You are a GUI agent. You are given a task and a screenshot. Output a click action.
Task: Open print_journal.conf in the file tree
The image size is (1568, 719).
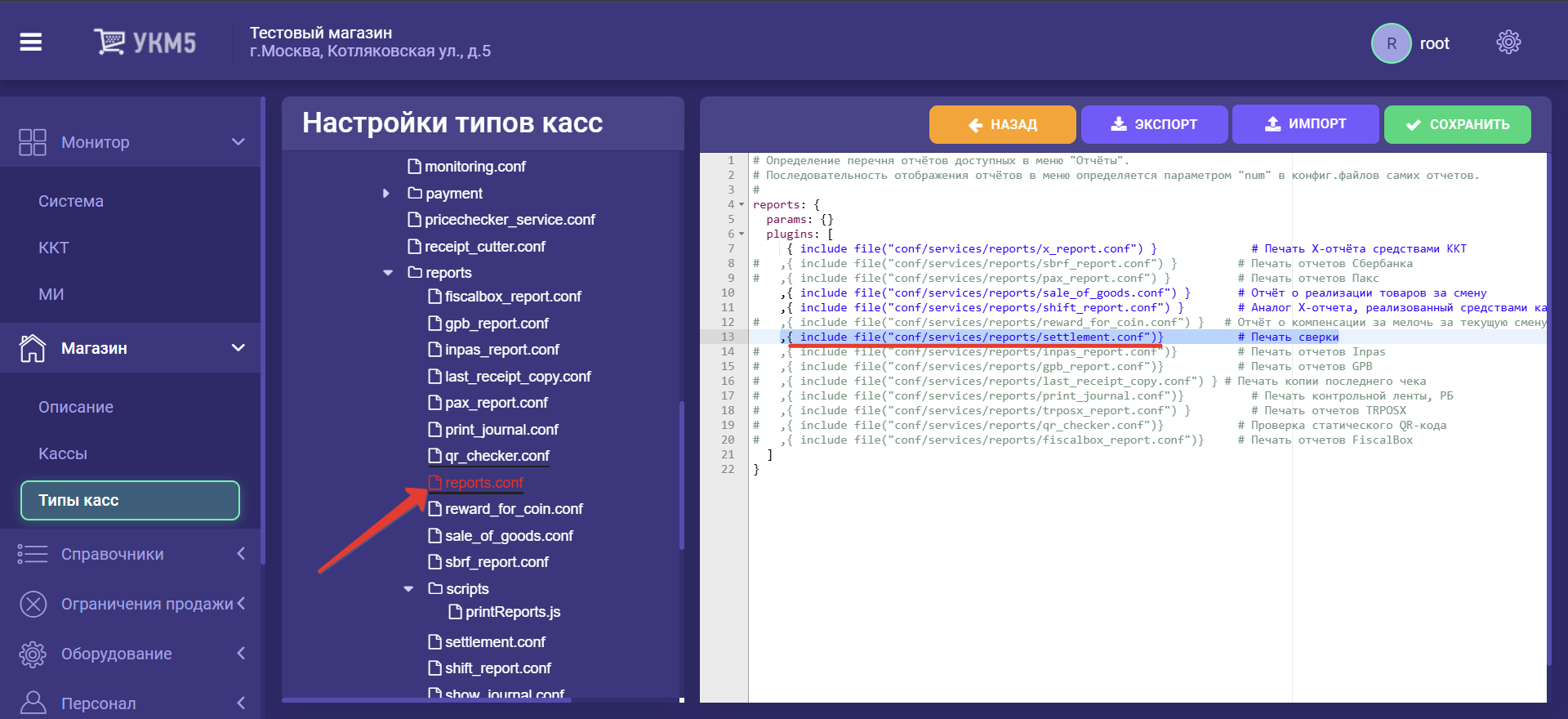click(501, 430)
